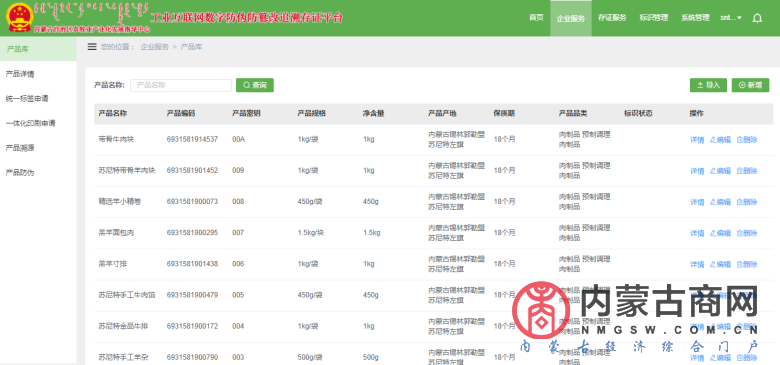
Task: Click the 500g/袋 specification cell
Action: pyautogui.click(x=310, y=358)
